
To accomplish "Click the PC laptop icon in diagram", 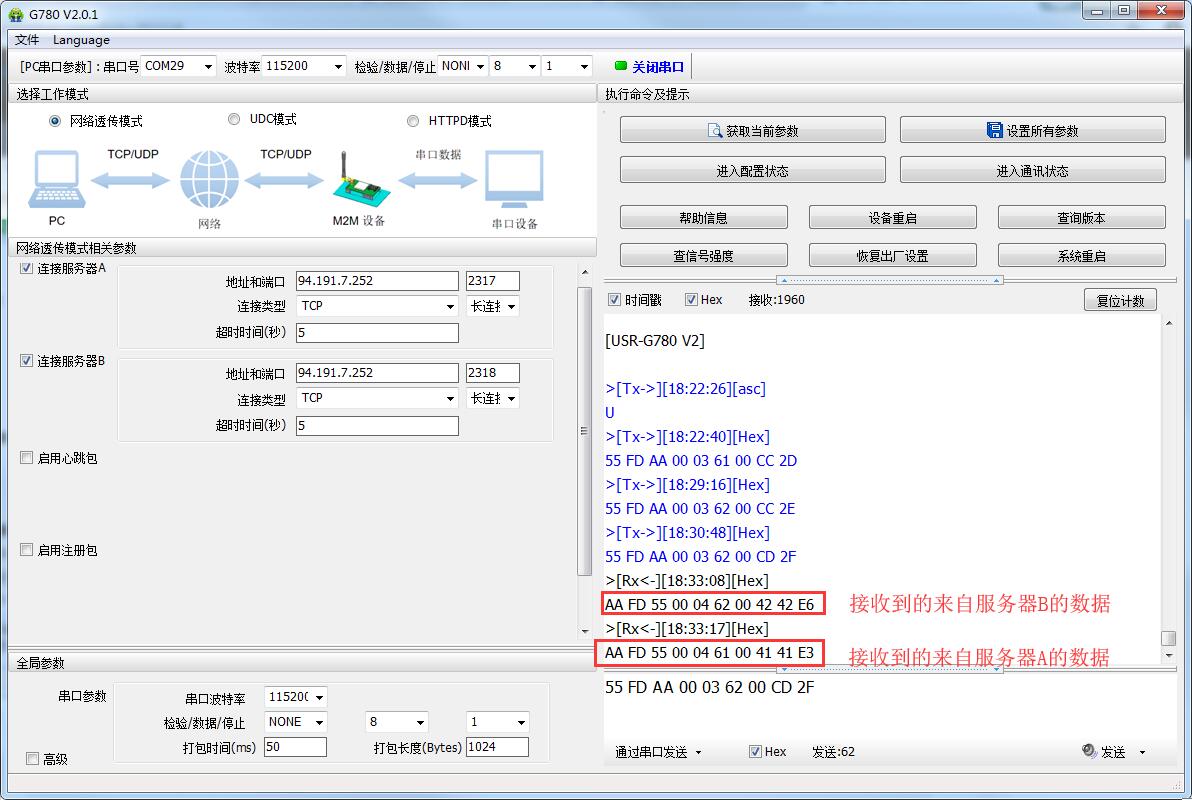I will click(x=58, y=181).
